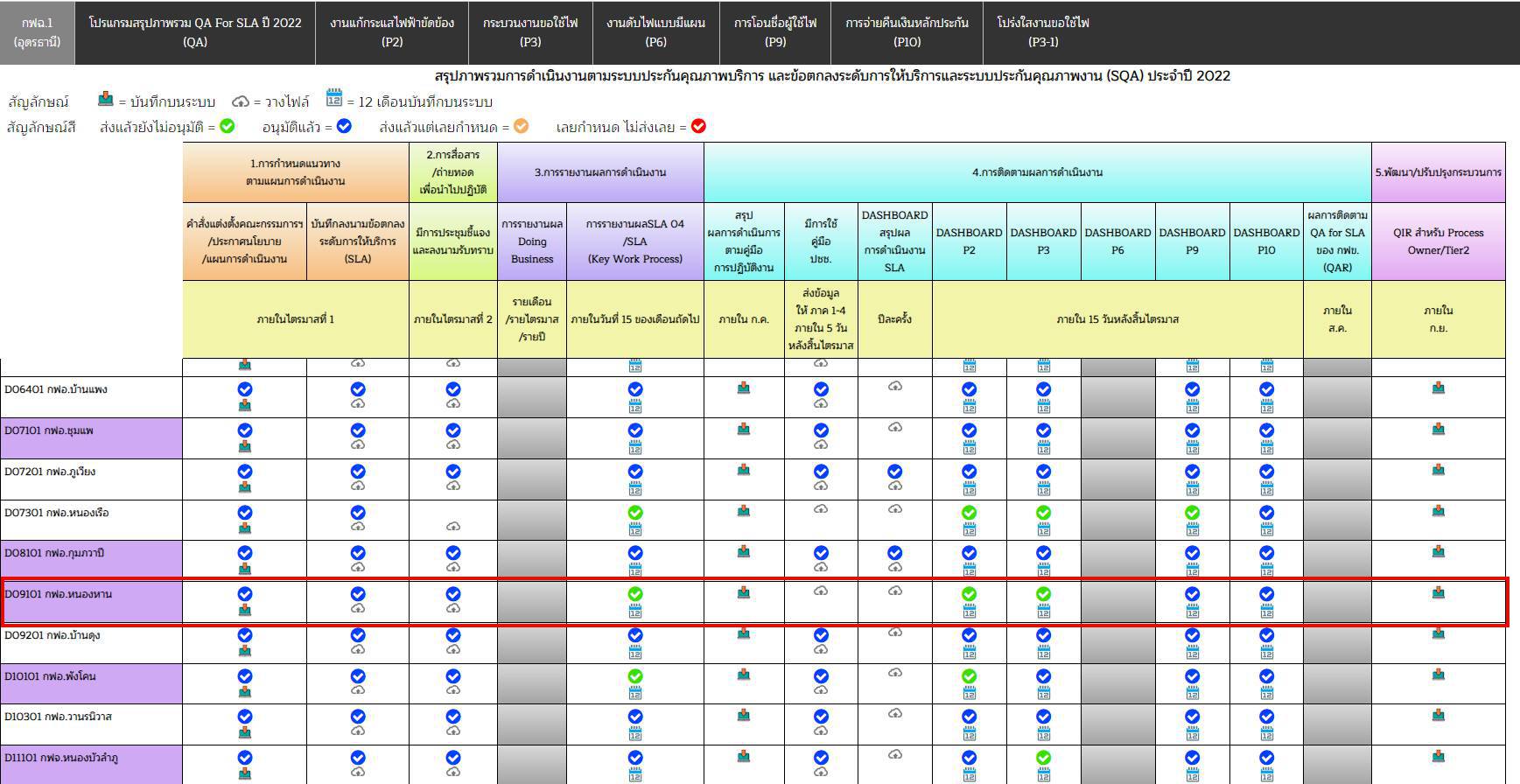Click cloud upload icon in D07101 SLA agreement cell
The image size is (1520, 784).
358,444
